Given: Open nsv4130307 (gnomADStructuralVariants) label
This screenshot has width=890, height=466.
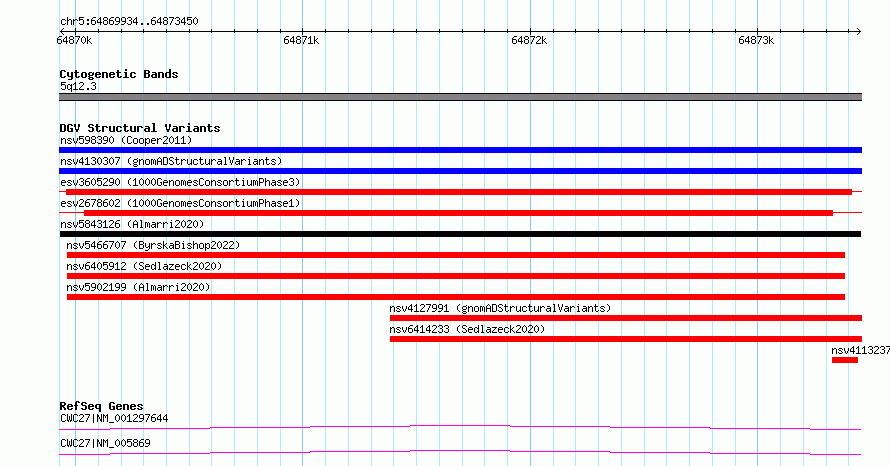Looking at the screenshot, I should 171,161.
